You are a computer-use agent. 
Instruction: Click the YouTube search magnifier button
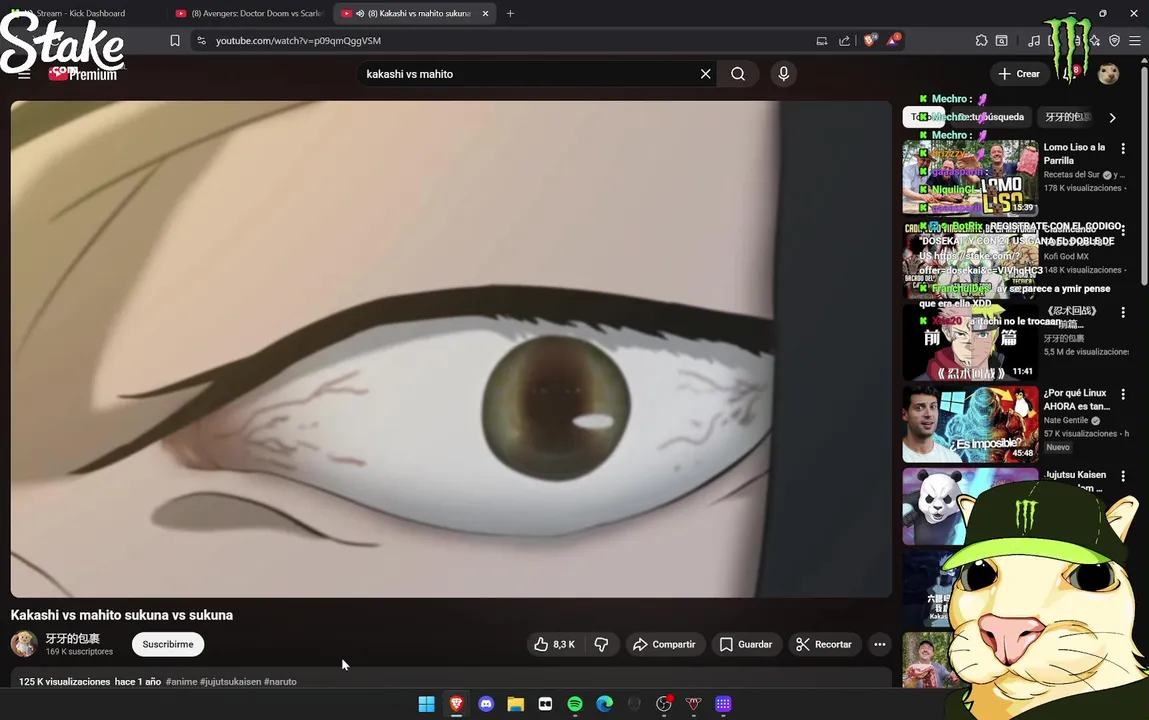(x=738, y=74)
